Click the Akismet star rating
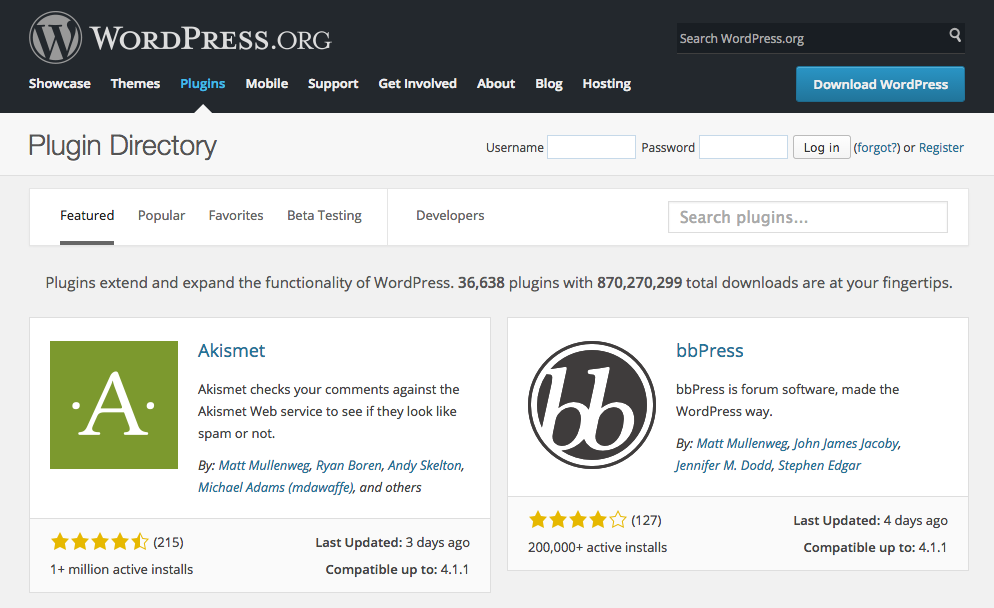The height and width of the screenshot is (608, 994). click(99, 542)
